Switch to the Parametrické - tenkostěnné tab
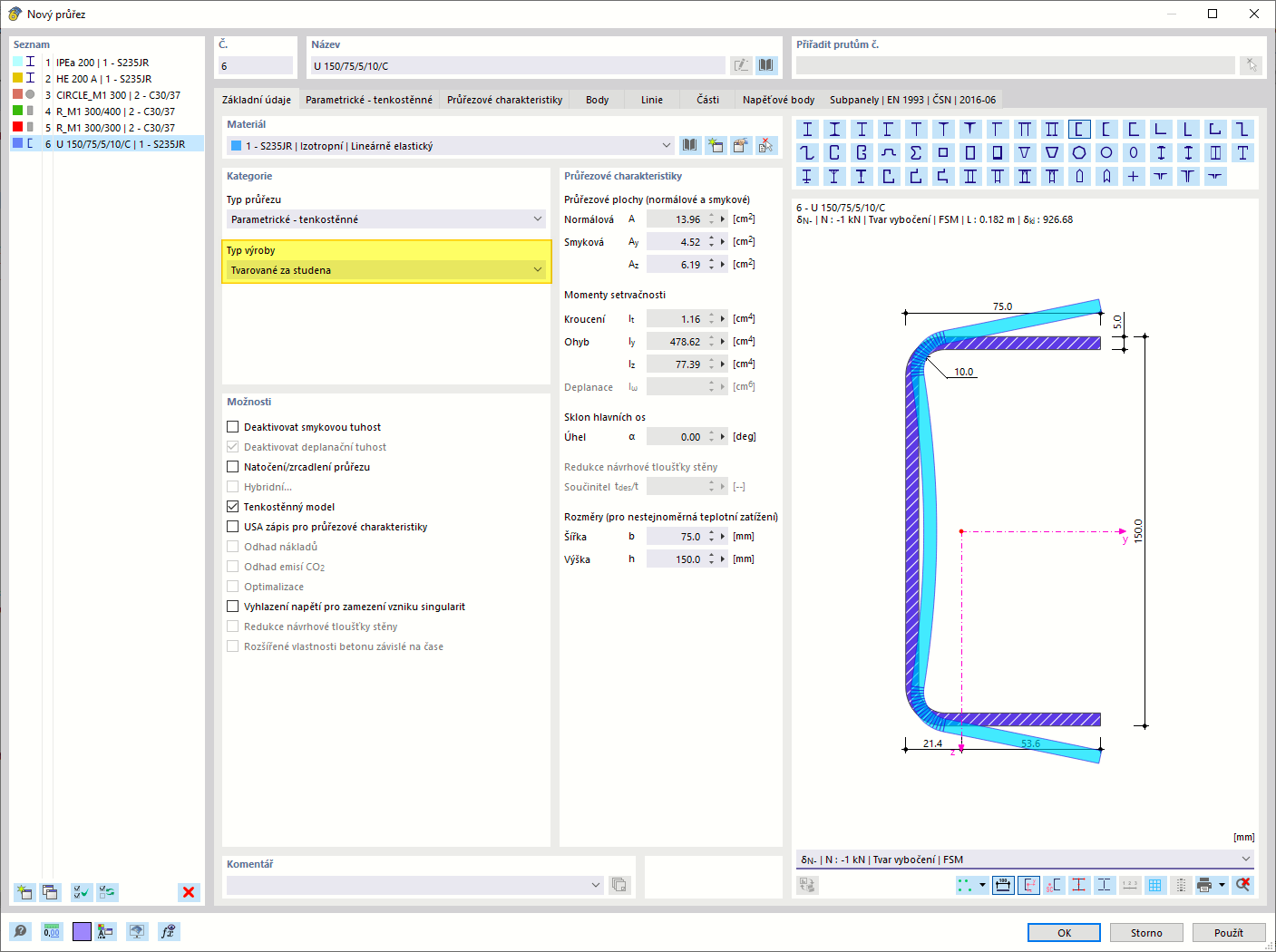 [369, 100]
